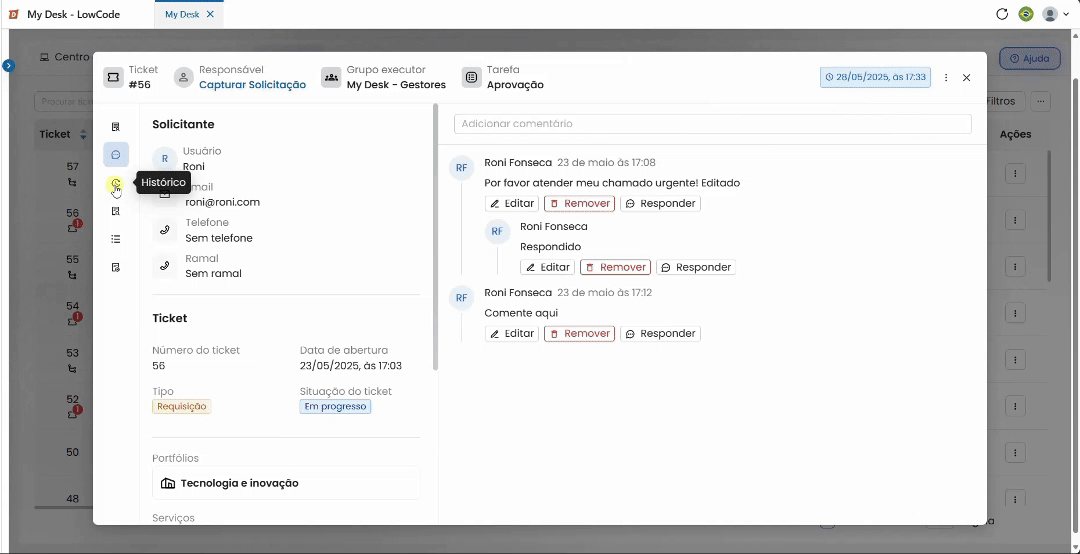Click the Grupo executor people icon
Image resolution: width=1080 pixels, height=554 pixels.
(x=331, y=77)
